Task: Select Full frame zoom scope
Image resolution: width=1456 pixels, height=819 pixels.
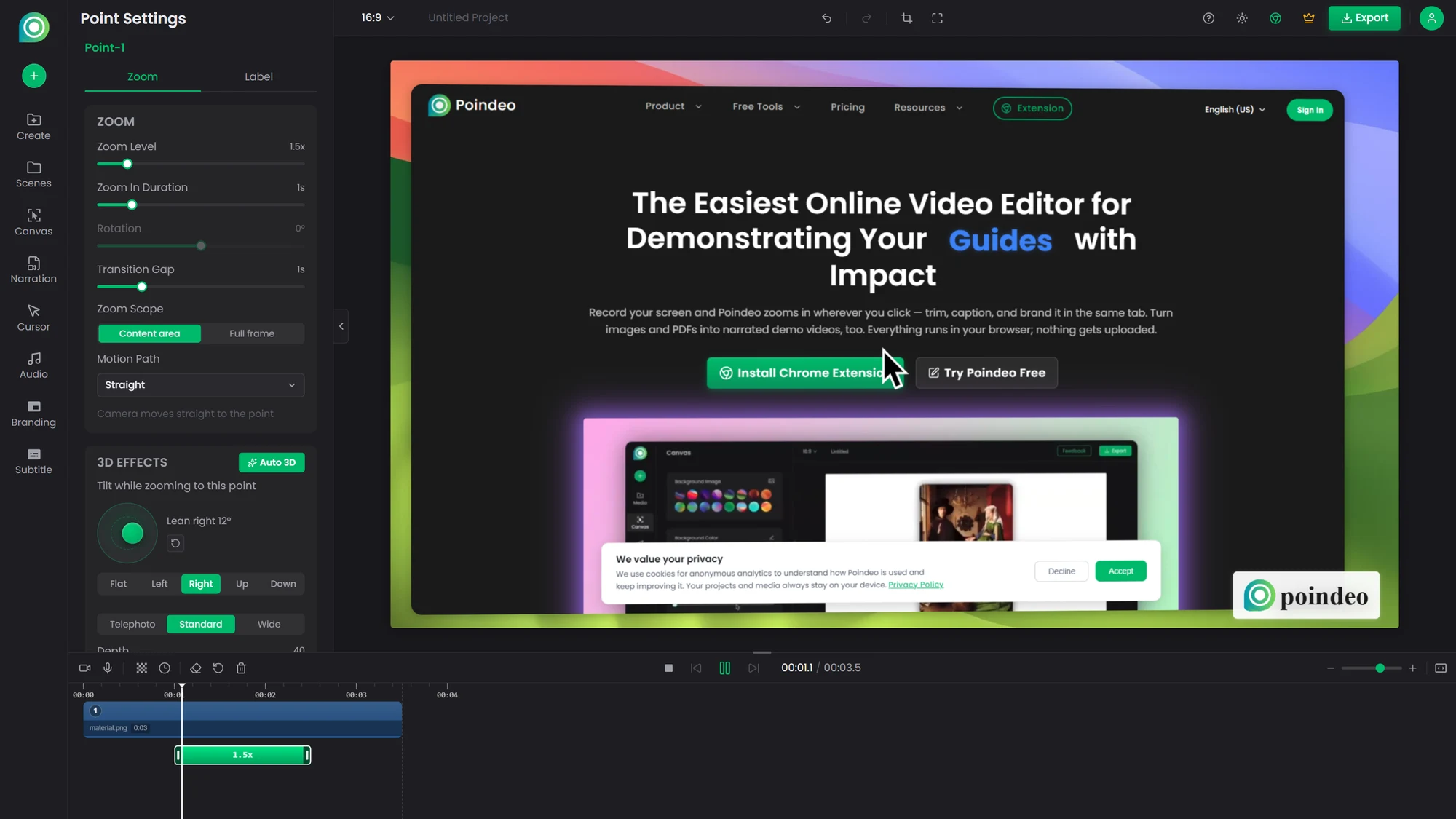Action: click(252, 333)
